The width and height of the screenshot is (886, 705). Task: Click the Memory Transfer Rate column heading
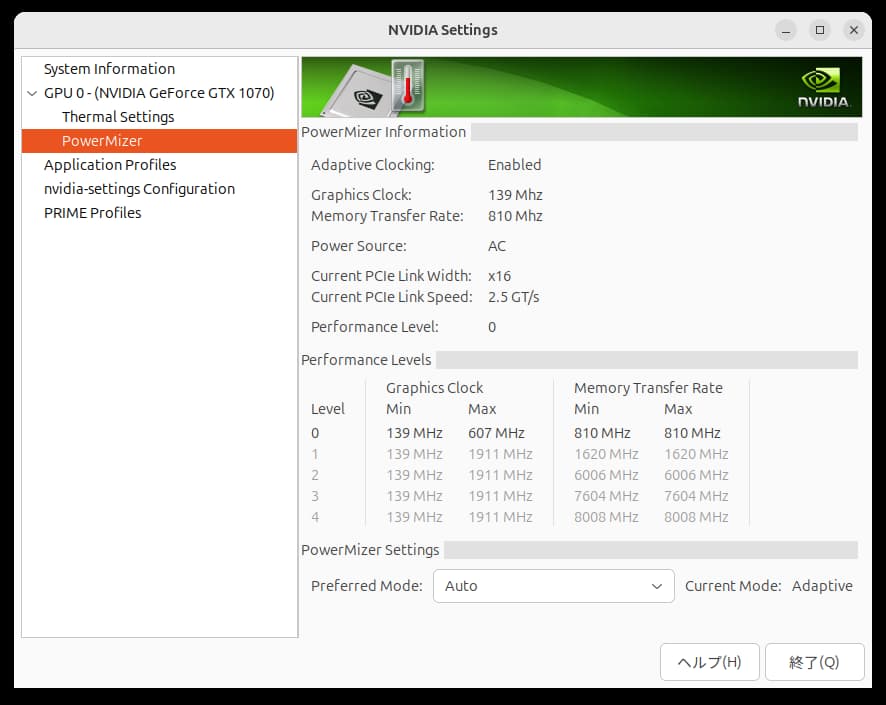coord(648,388)
